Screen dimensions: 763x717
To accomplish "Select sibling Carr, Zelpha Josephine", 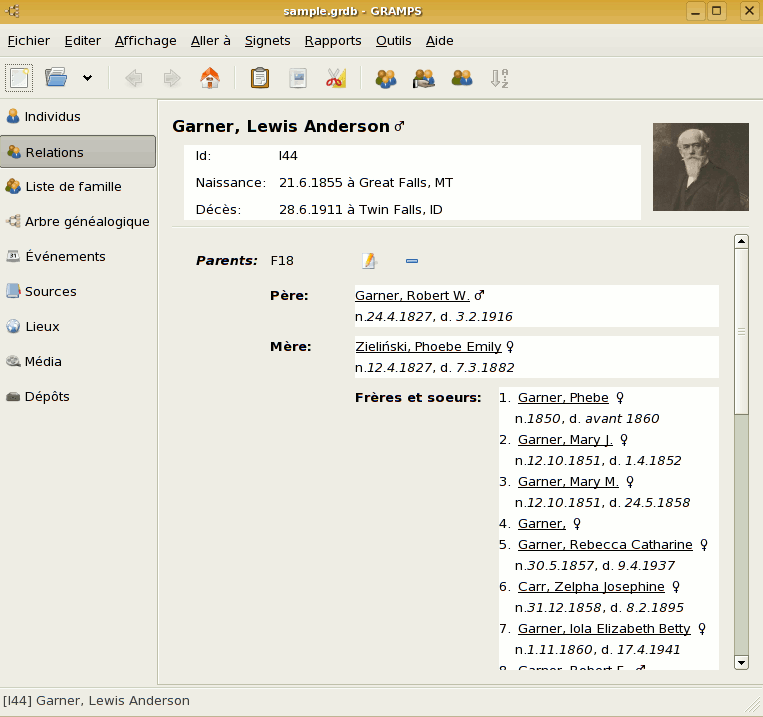I will (591, 587).
